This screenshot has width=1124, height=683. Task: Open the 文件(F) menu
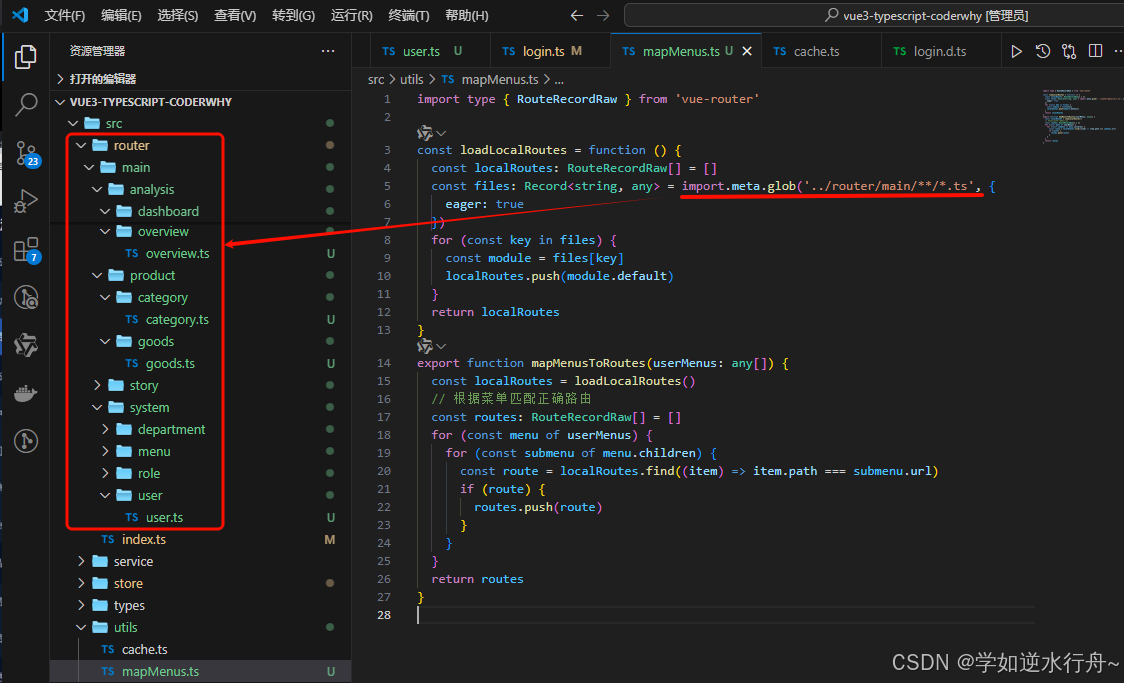pyautogui.click(x=65, y=15)
